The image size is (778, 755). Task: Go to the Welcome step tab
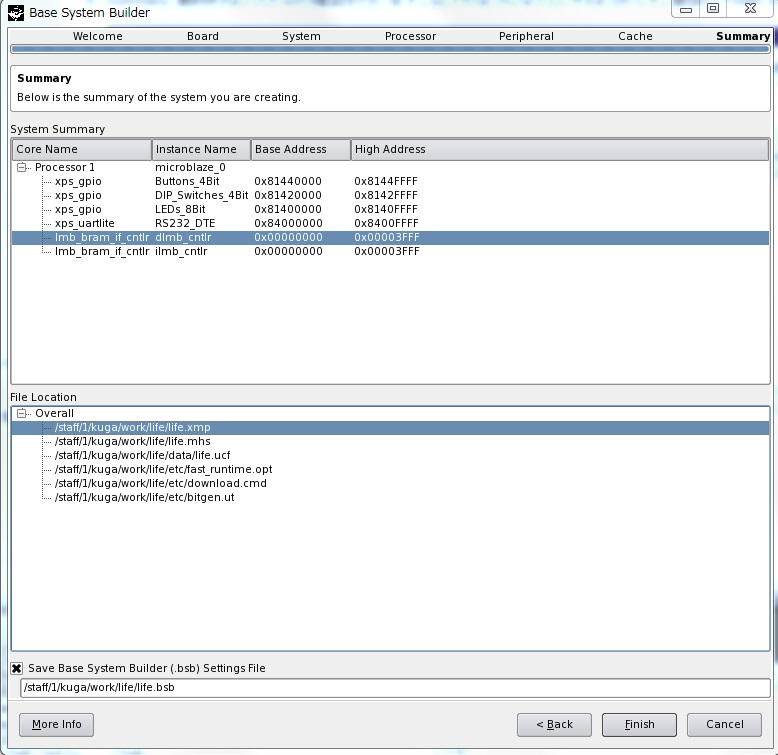(98, 36)
